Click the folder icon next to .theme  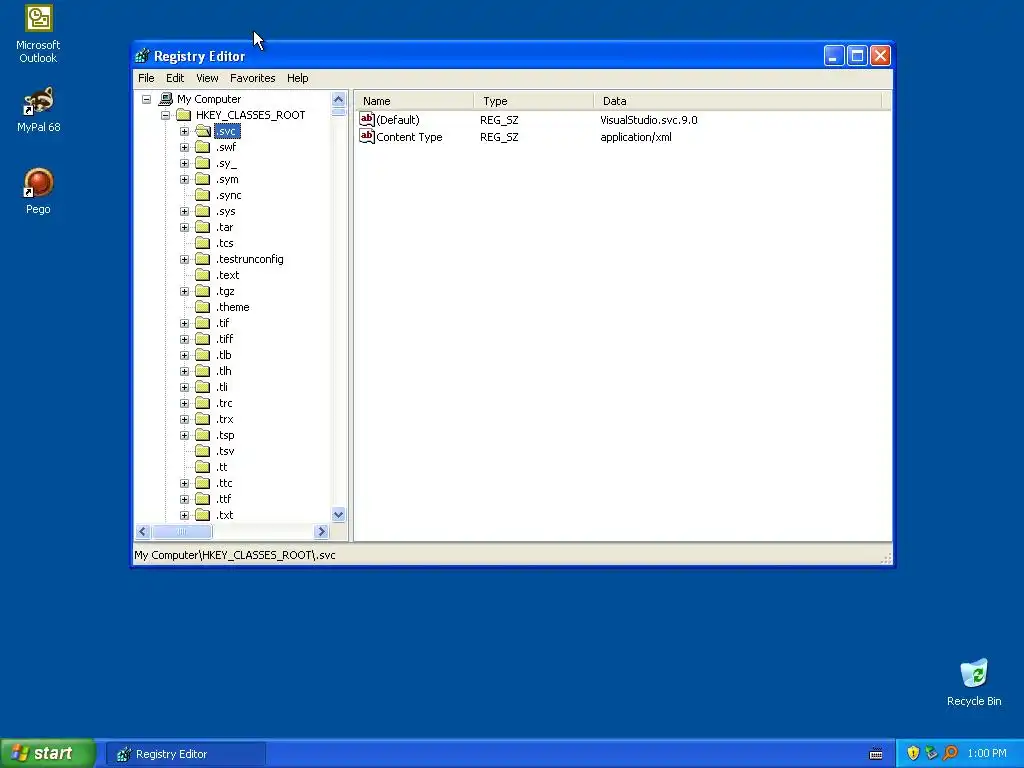202,307
